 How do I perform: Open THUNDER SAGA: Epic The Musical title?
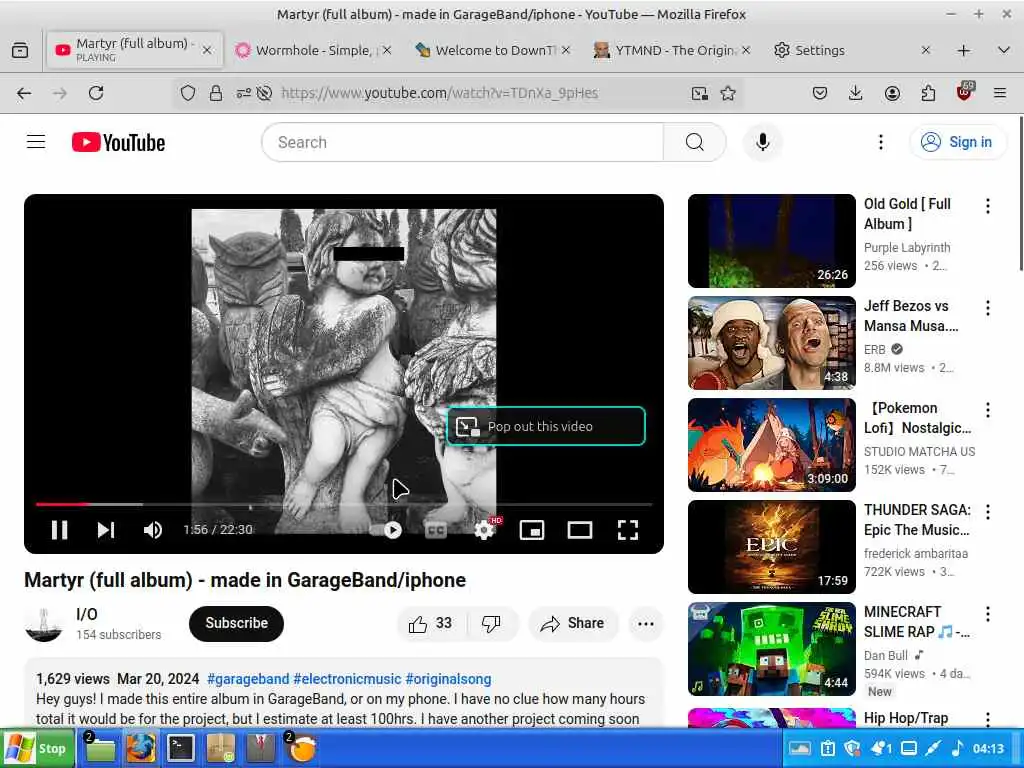point(917,520)
